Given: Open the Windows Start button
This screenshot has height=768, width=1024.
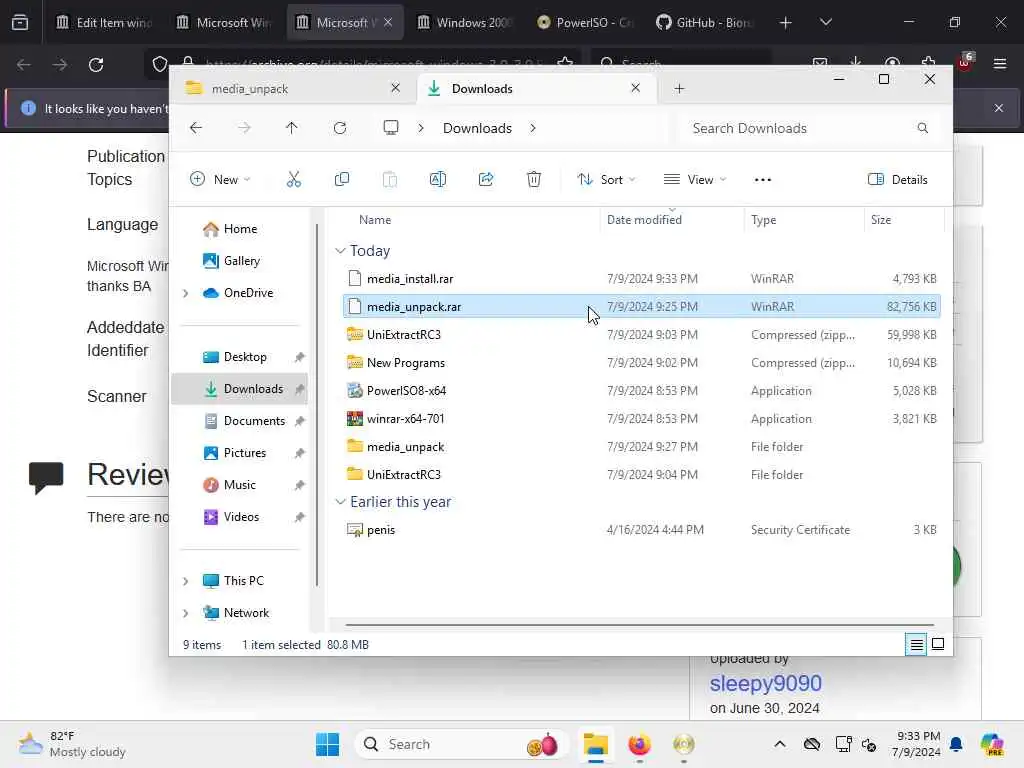Looking at the screenshot, I should point(327,744).
